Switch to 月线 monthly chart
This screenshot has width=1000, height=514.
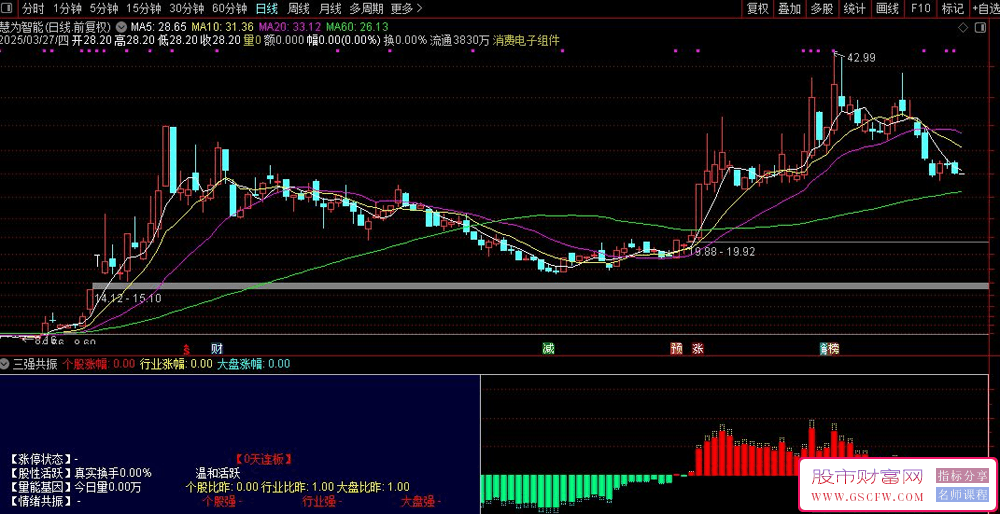(x=330, y=9)
